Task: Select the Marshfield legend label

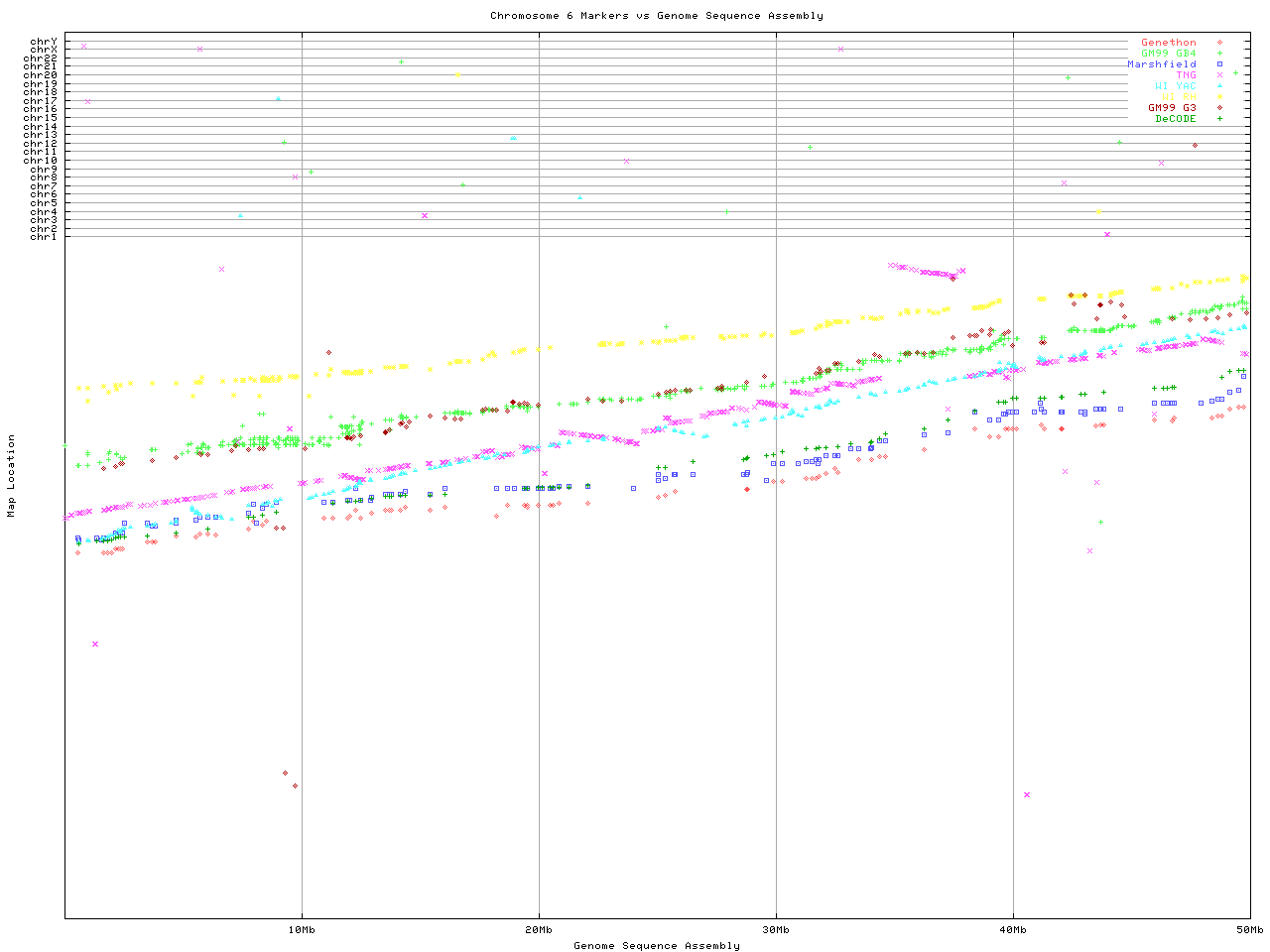Action: point(1161,64)
